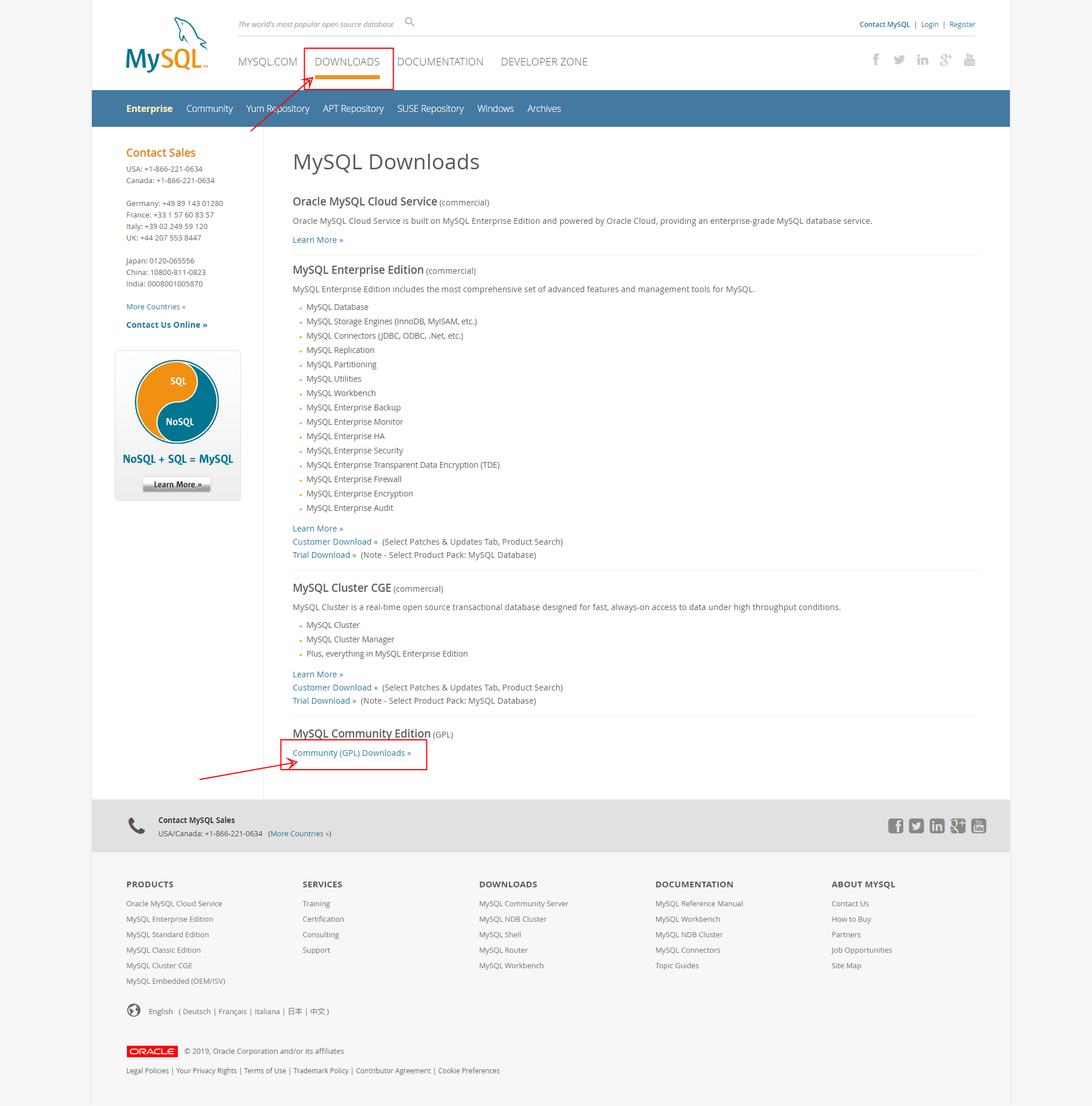The image size is (1092, 1106).
Task: Select Community in the blue submenu
Action: click(x=209, y=108)
